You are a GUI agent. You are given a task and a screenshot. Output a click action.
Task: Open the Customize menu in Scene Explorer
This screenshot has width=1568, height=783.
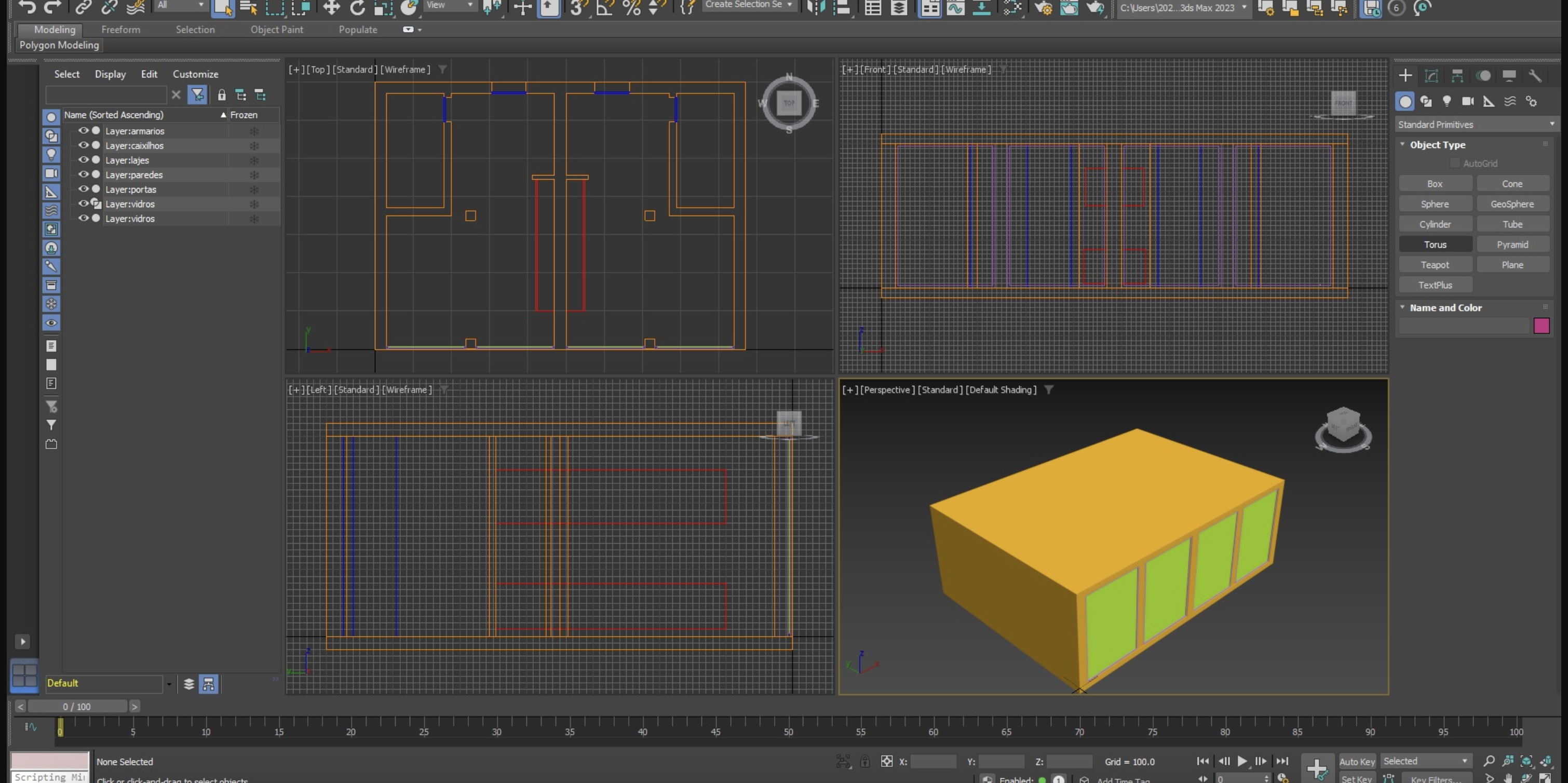click(x=195, y=74)
